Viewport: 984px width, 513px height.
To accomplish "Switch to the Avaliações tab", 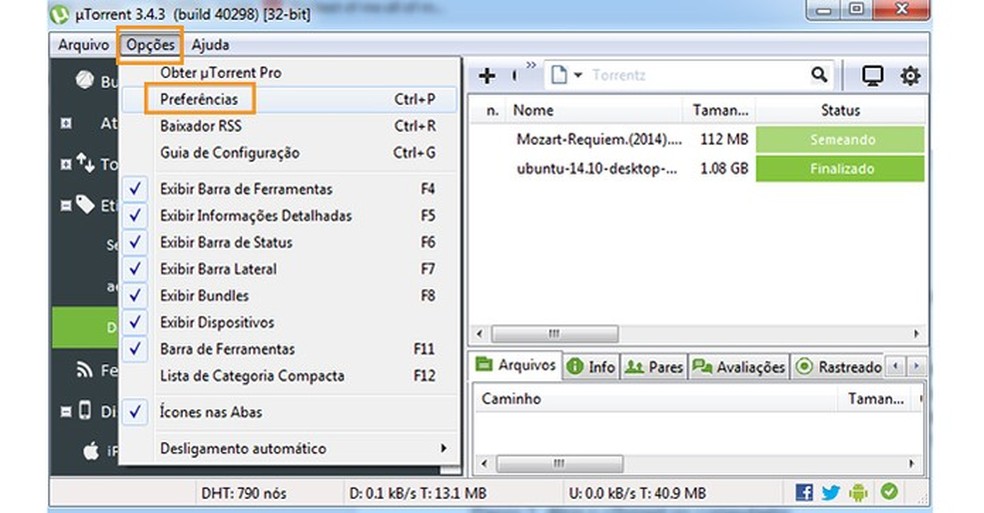I will [739, 367].
